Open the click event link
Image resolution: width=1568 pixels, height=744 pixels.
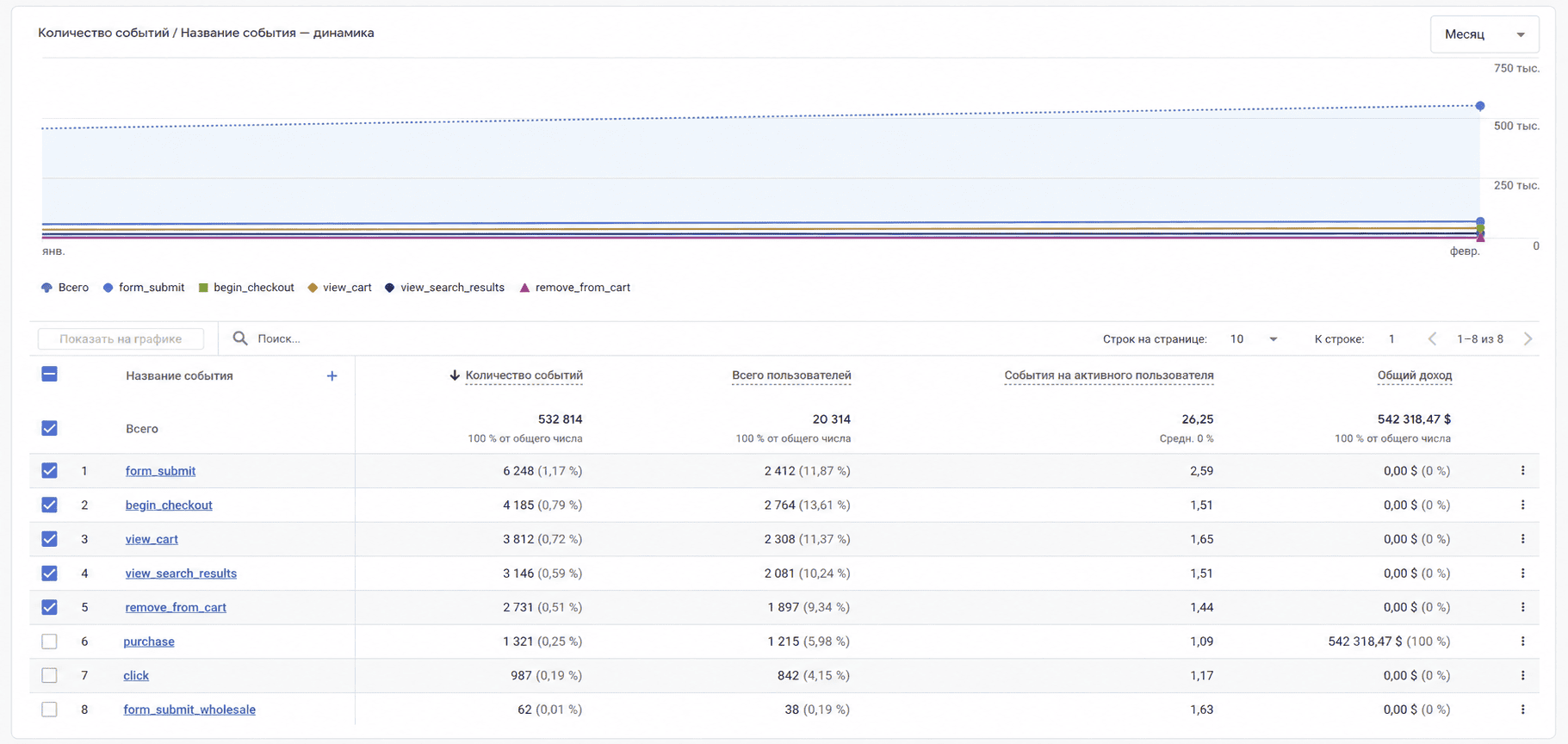point(136,676)
